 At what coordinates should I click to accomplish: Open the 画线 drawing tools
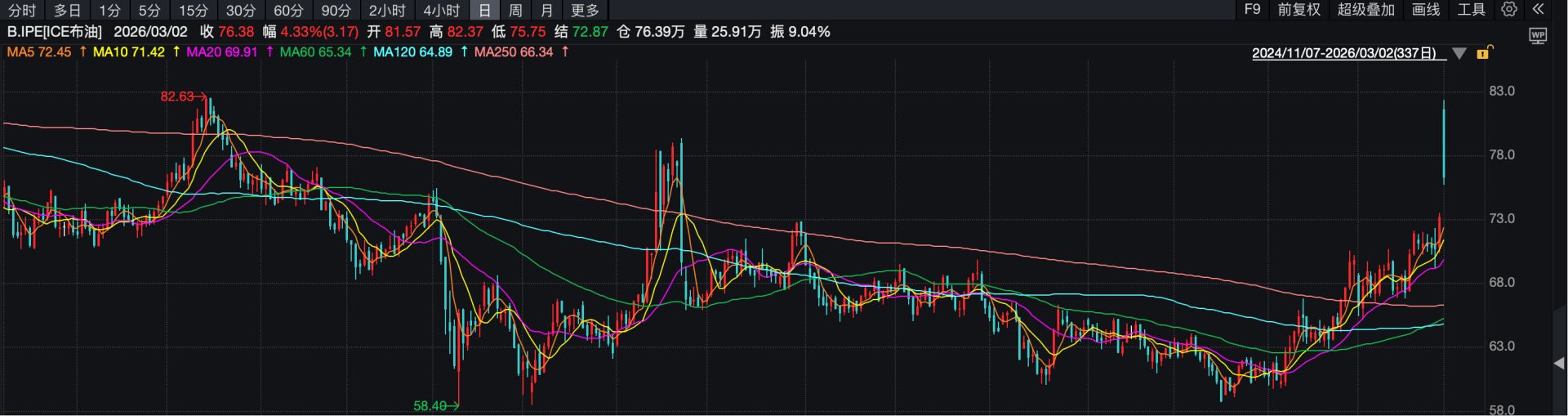click(1426, 10)
